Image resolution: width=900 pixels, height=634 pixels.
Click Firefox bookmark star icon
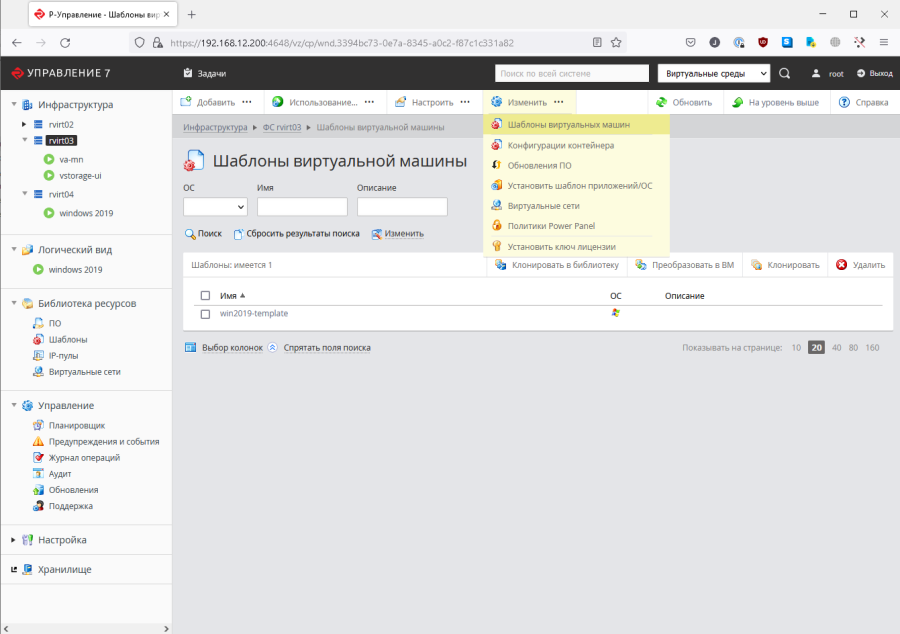point(616,43)
